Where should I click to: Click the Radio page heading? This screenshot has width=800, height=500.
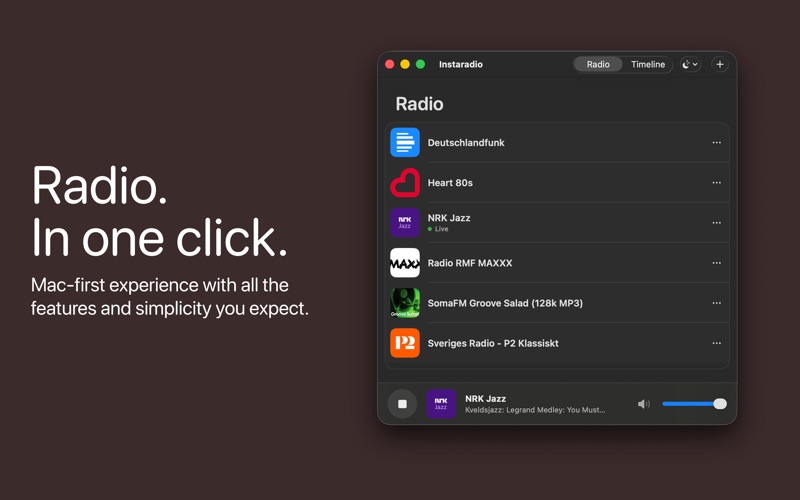pyautogui.click(x=419, y=104)
